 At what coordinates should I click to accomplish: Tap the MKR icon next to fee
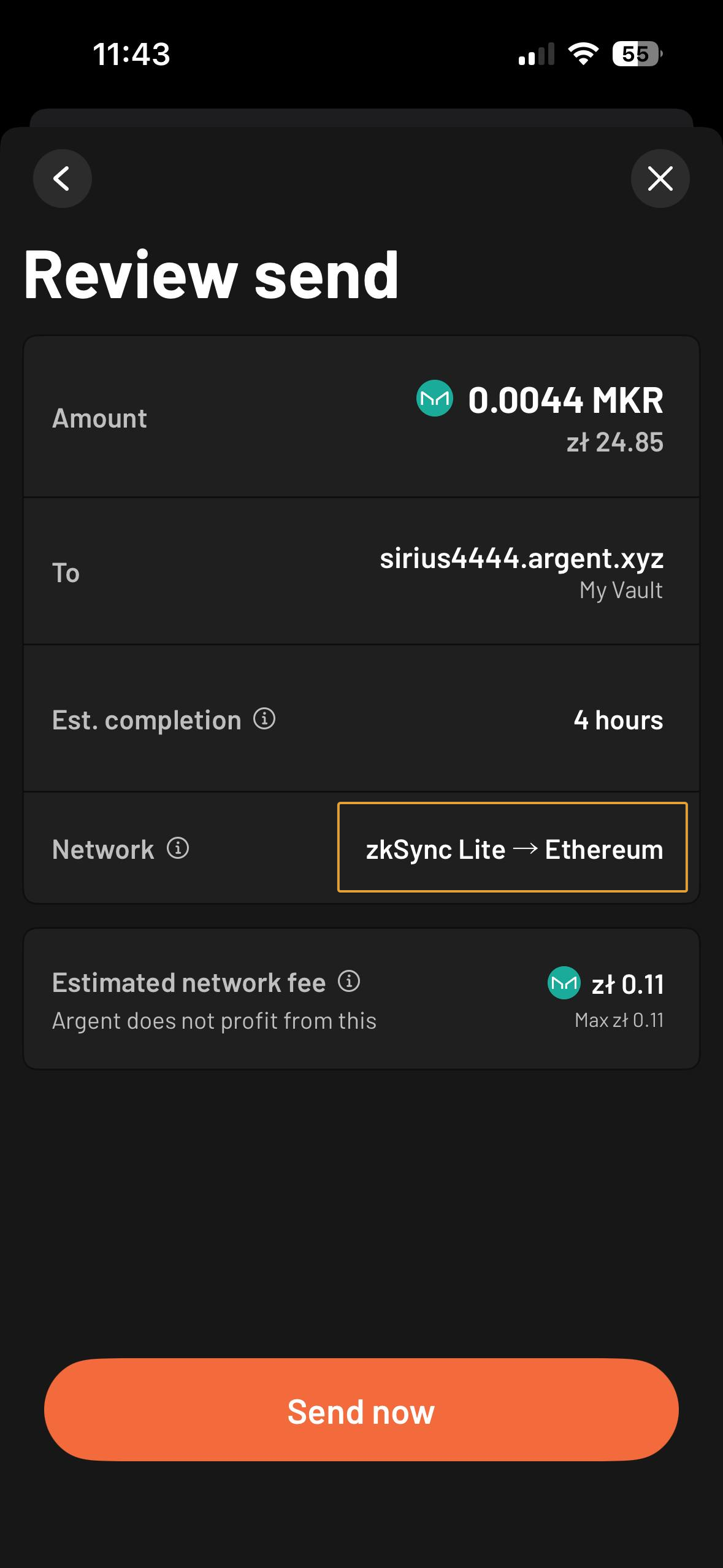click(564, 983)
